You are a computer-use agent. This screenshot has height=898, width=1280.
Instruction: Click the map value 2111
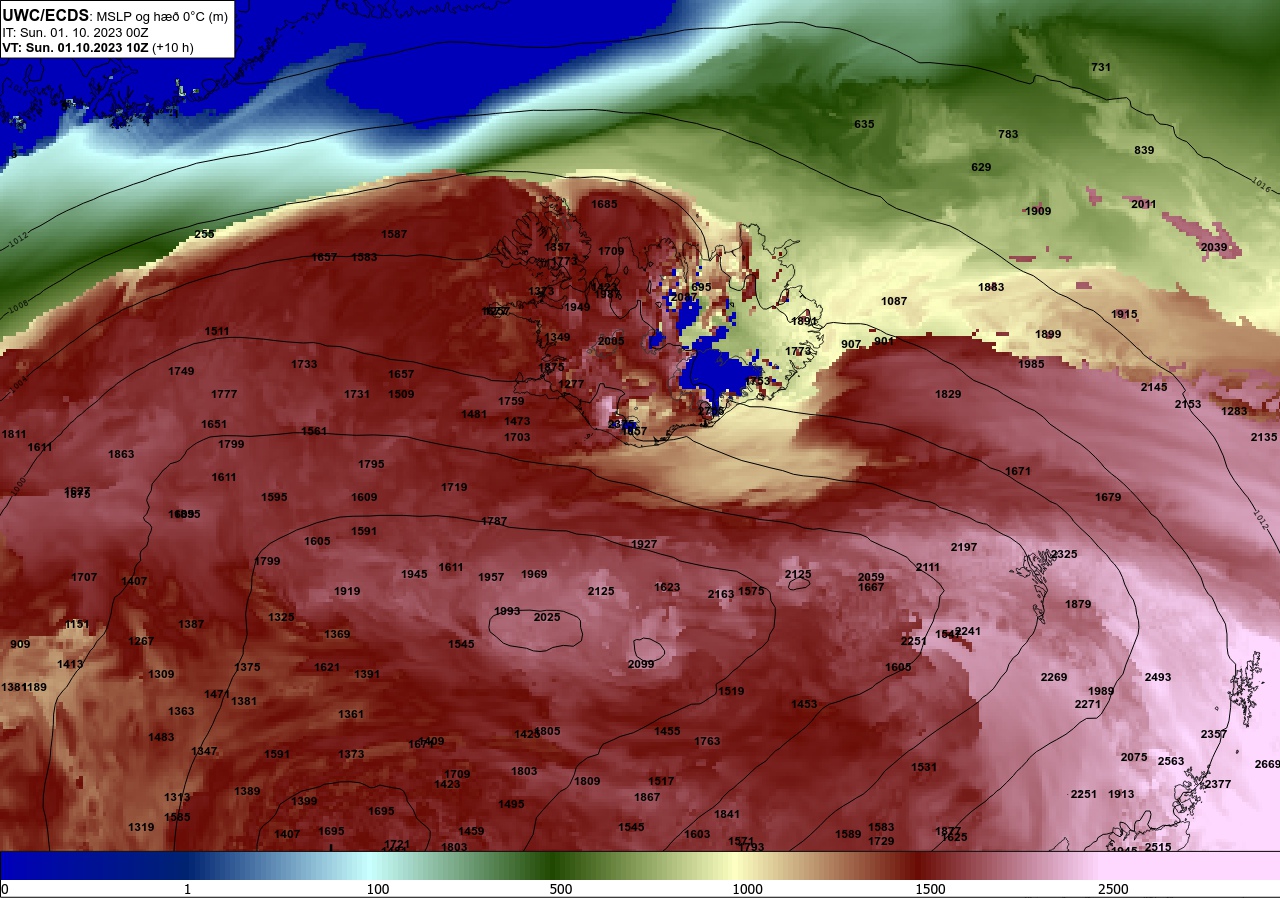pos(928,567)
